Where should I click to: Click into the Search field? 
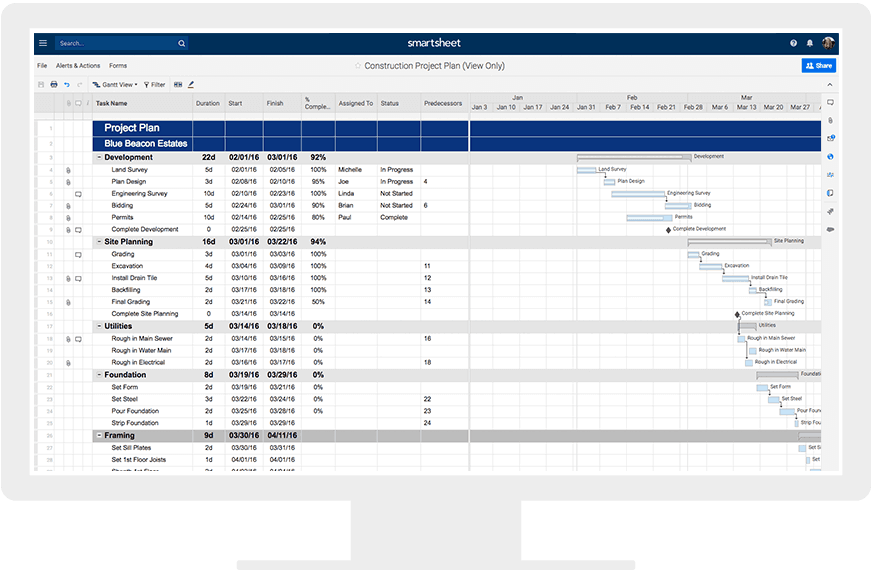[115, 44]
